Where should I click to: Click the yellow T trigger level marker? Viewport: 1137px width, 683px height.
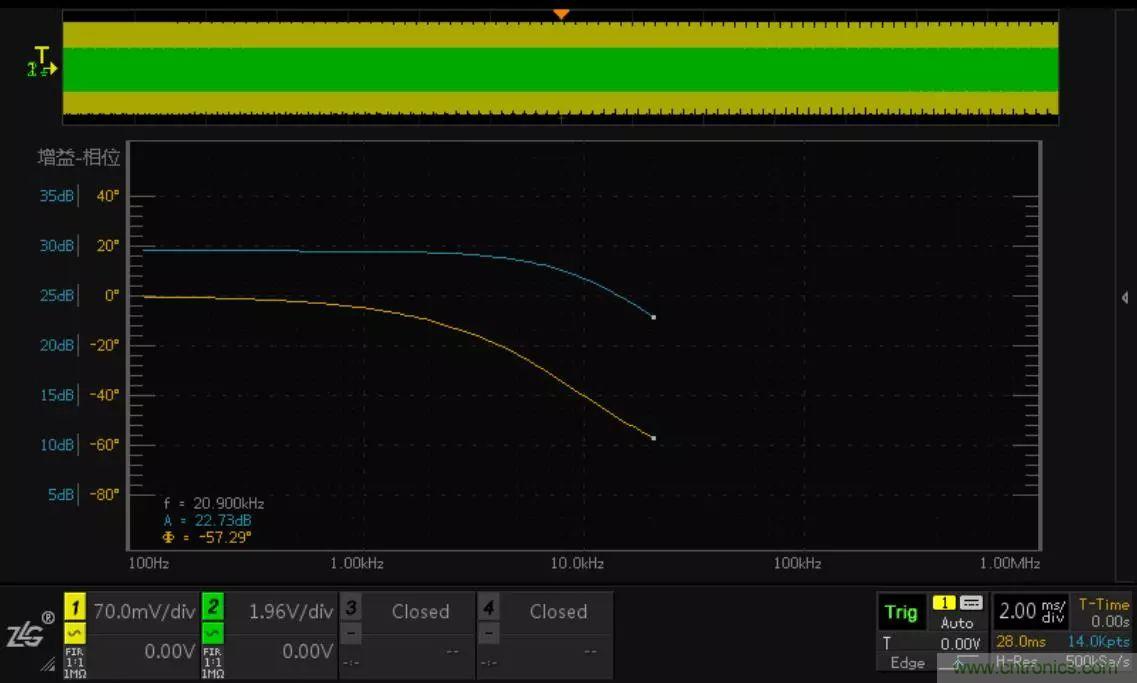pos(41,54)
